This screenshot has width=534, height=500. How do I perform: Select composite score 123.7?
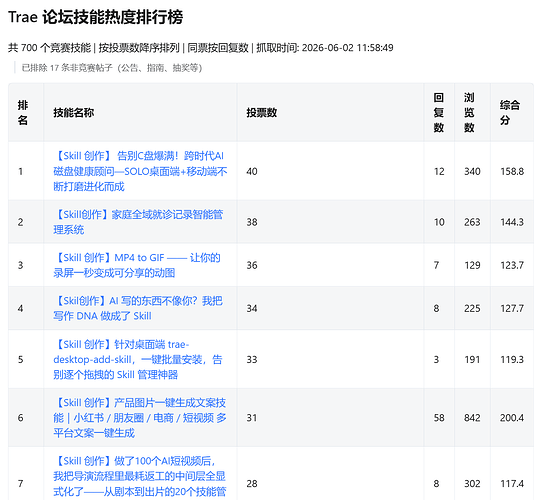pyautogui.click(x=512, y=265)
